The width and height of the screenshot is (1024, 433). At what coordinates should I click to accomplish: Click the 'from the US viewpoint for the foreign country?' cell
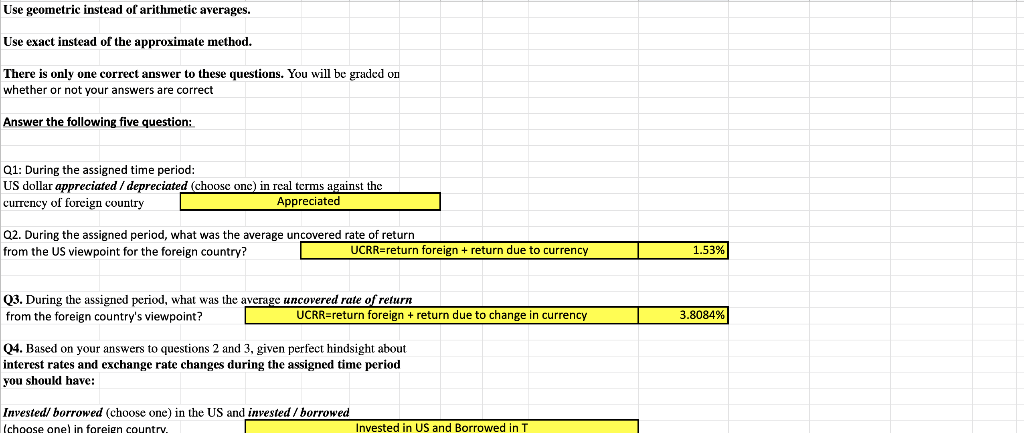tap(125, 251)
